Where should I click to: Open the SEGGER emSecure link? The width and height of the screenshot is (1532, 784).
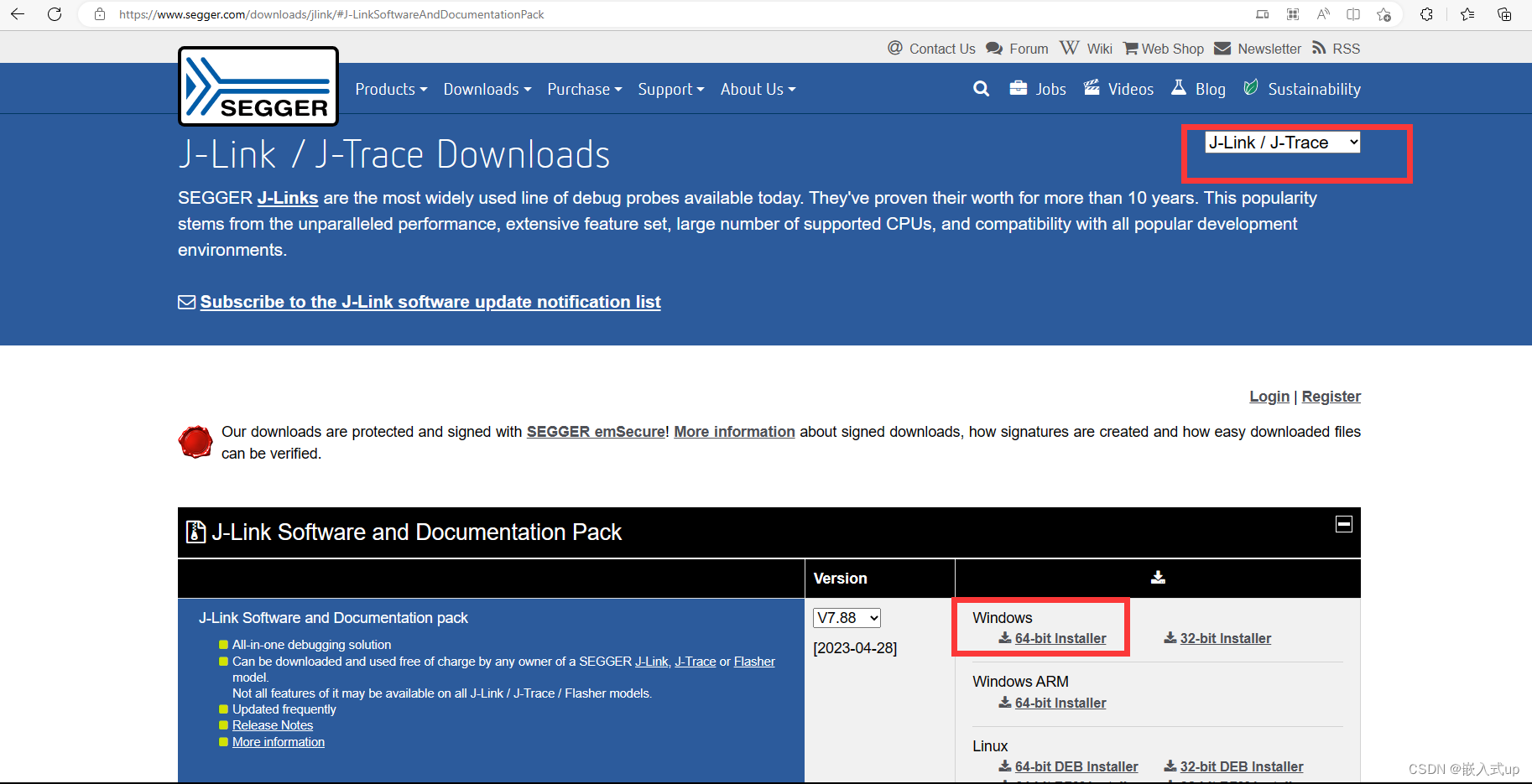(x=596, y=432)
